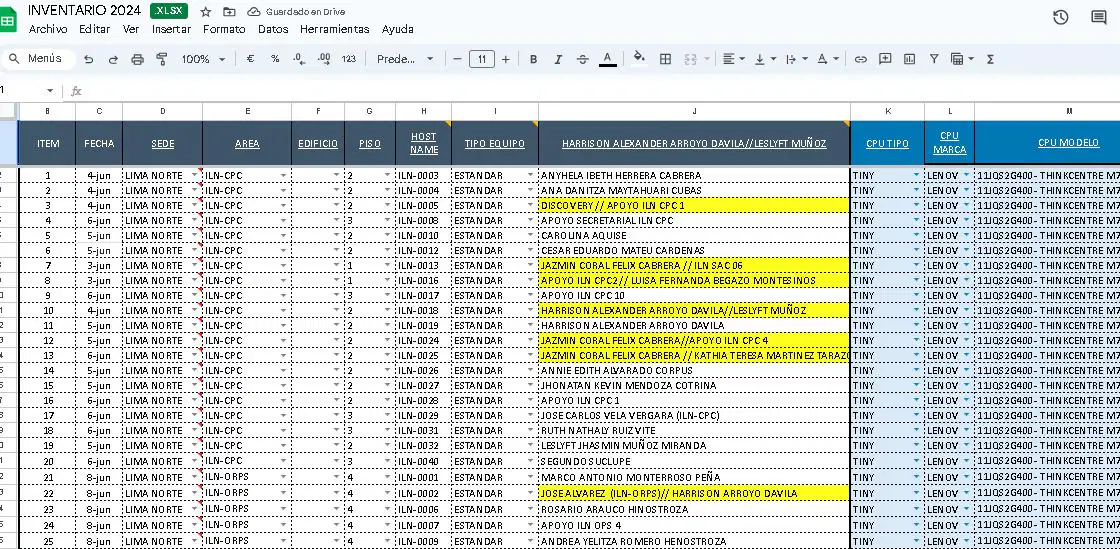Screen dimensions: 1120x549
Task: Open CPU TIPO dropdown in item 5 row
Action: click(x=916, y=236)
